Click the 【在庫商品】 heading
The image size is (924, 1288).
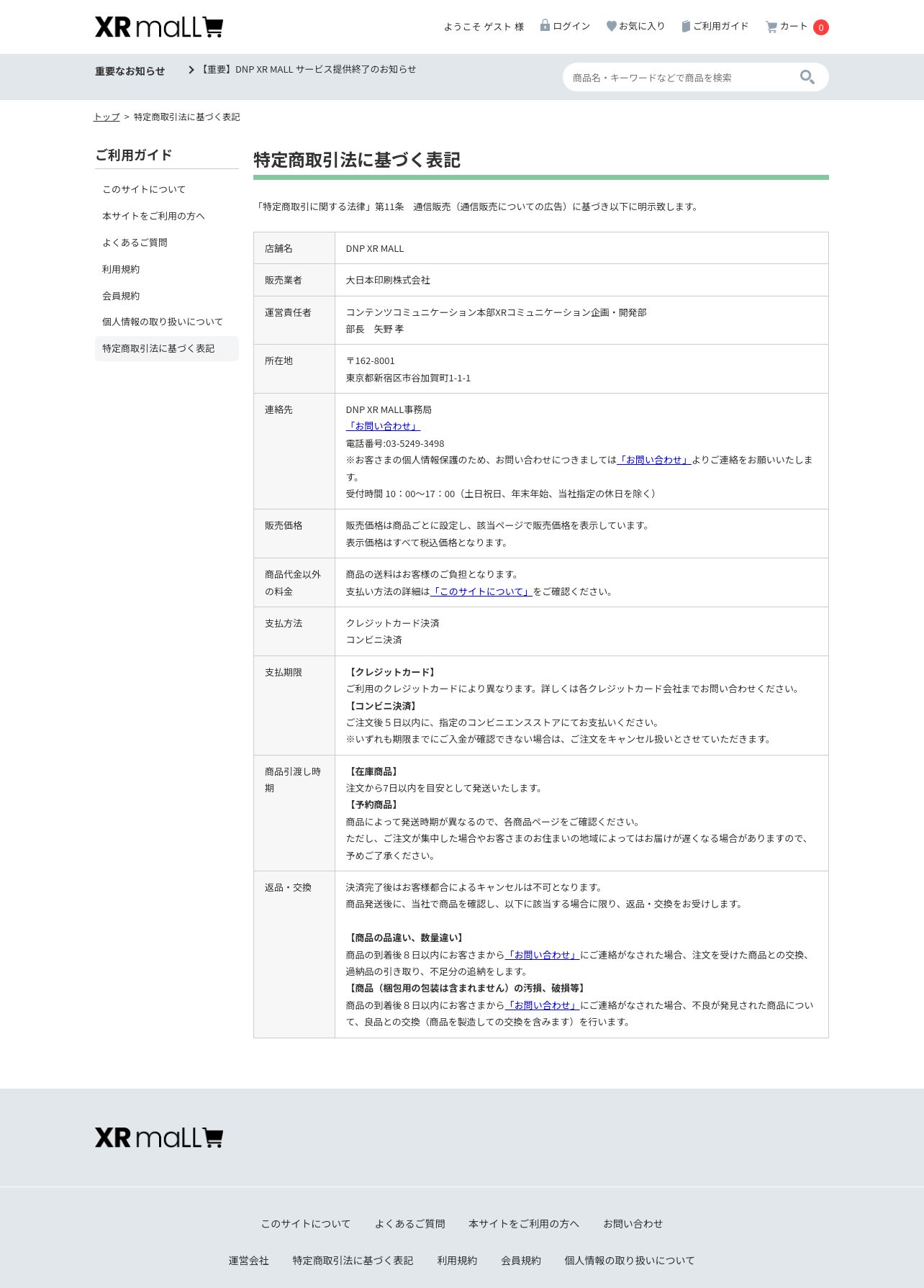[x=373, y=771]
